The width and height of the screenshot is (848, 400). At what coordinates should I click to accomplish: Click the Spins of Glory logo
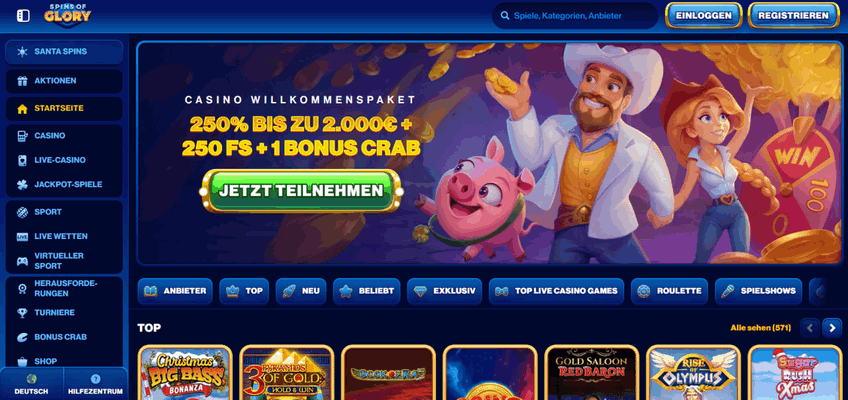[x=68, y=15]
